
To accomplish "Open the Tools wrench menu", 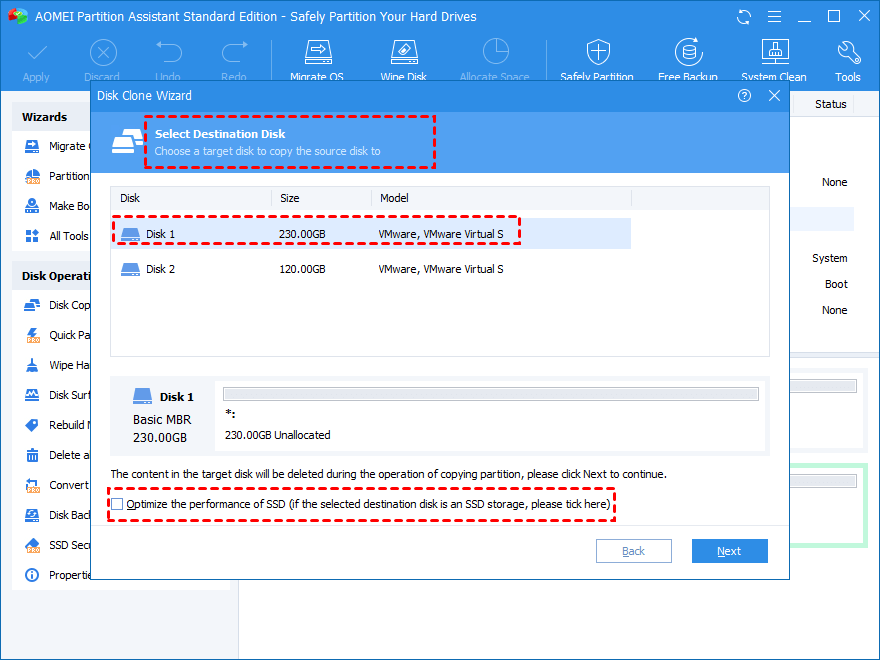I will [x=847, y=60].
